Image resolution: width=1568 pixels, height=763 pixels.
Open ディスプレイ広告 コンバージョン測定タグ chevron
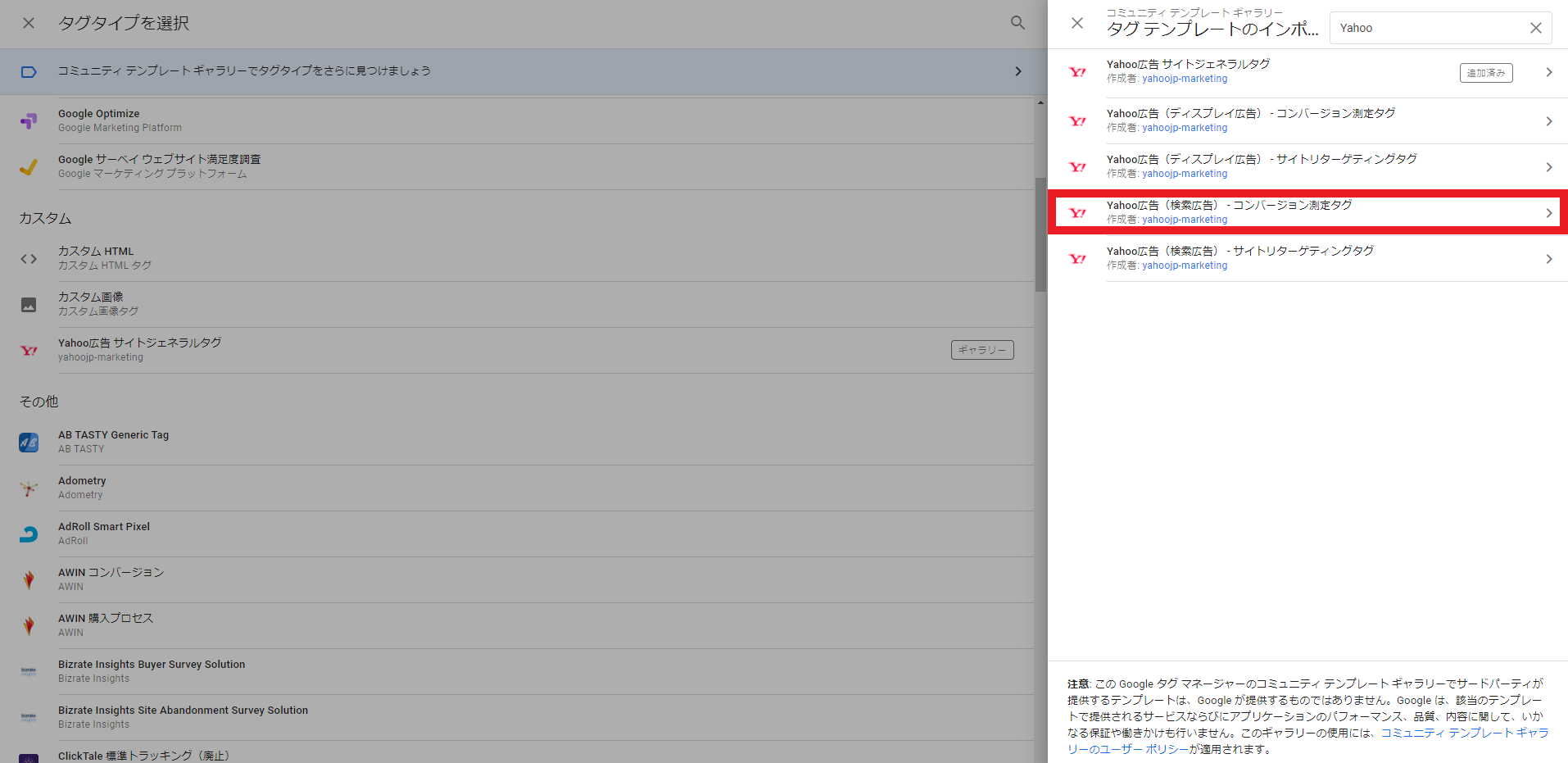point(1548,121)
